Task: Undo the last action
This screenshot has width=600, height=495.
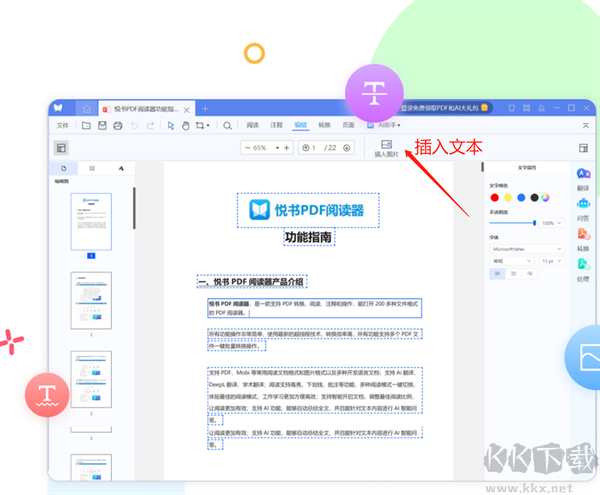Action: point(134,125)
